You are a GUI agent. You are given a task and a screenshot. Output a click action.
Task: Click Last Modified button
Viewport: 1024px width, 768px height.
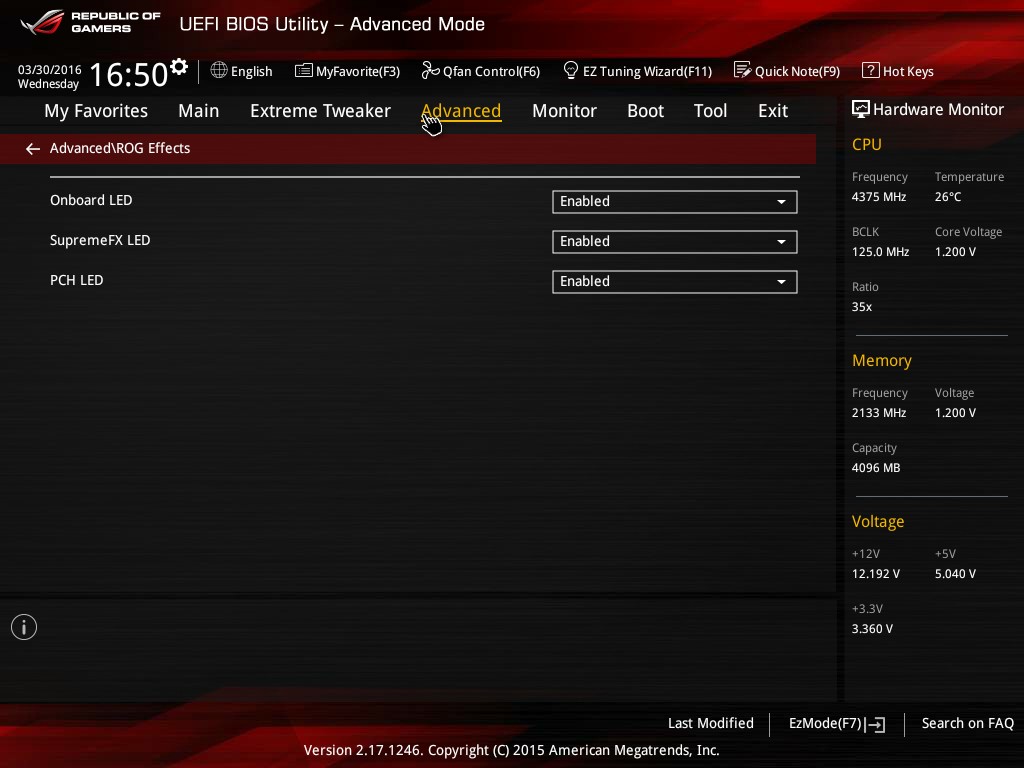pos(711,723)
